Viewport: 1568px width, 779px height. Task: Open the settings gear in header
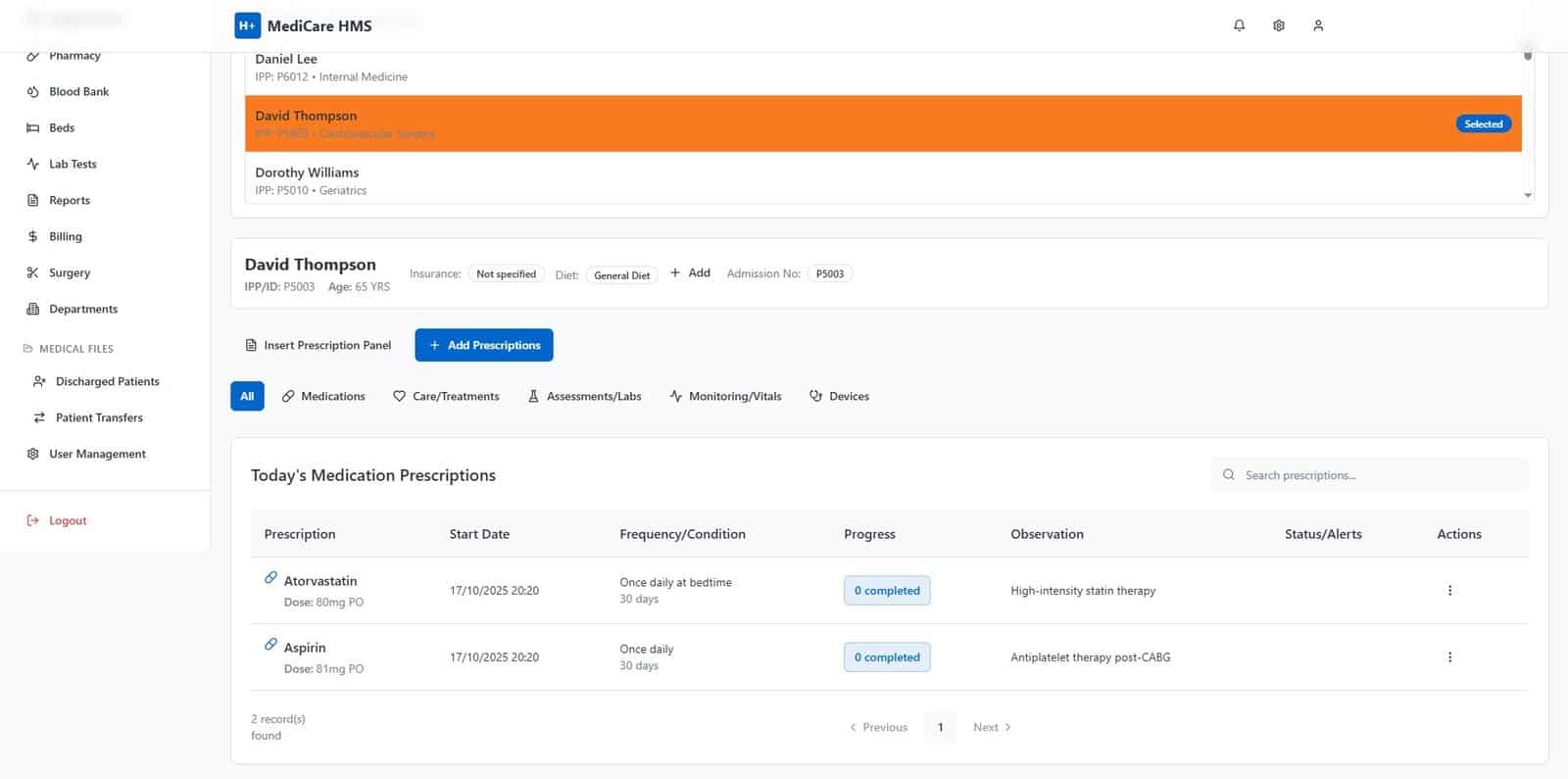pyautogui.click(x=1279, y=25)
